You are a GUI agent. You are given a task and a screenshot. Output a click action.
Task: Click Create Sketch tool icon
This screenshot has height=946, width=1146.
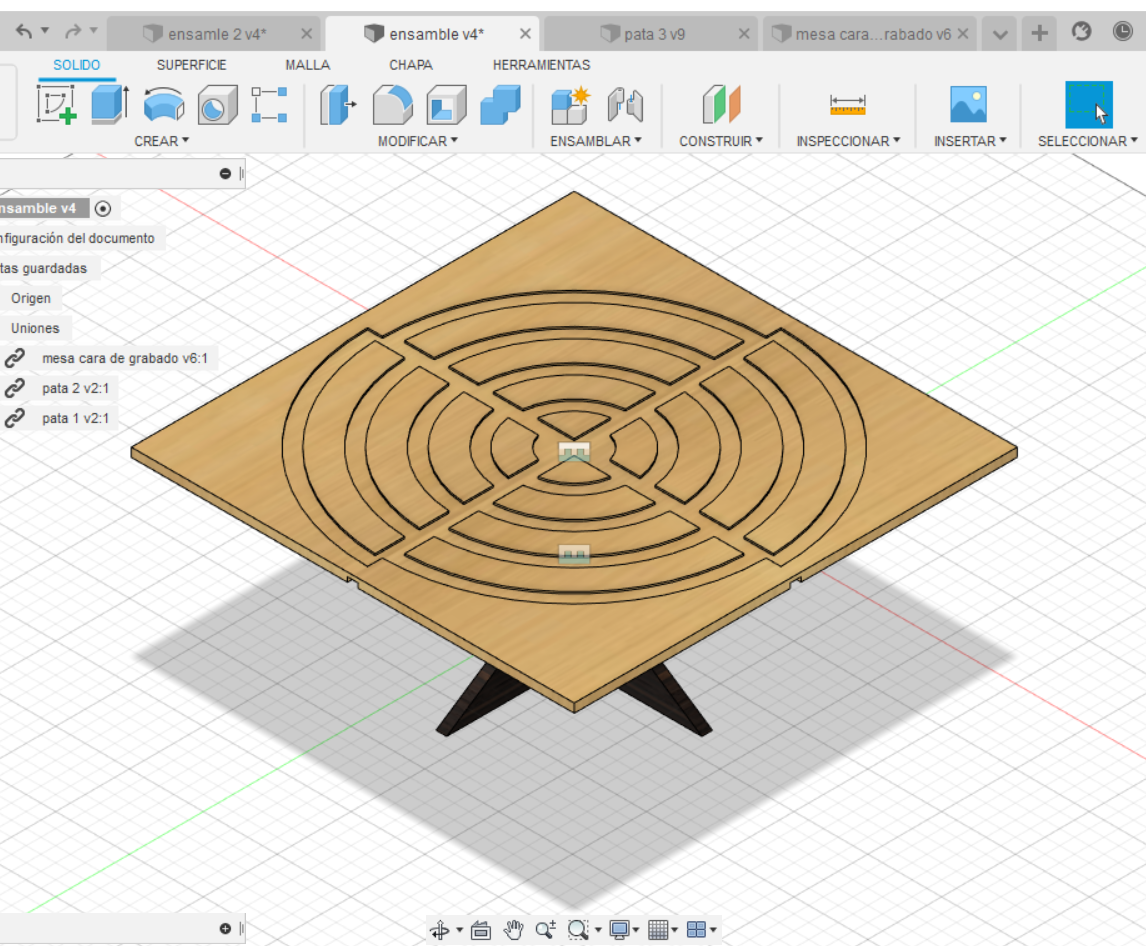pyautogui.click(x=57, y=105)
